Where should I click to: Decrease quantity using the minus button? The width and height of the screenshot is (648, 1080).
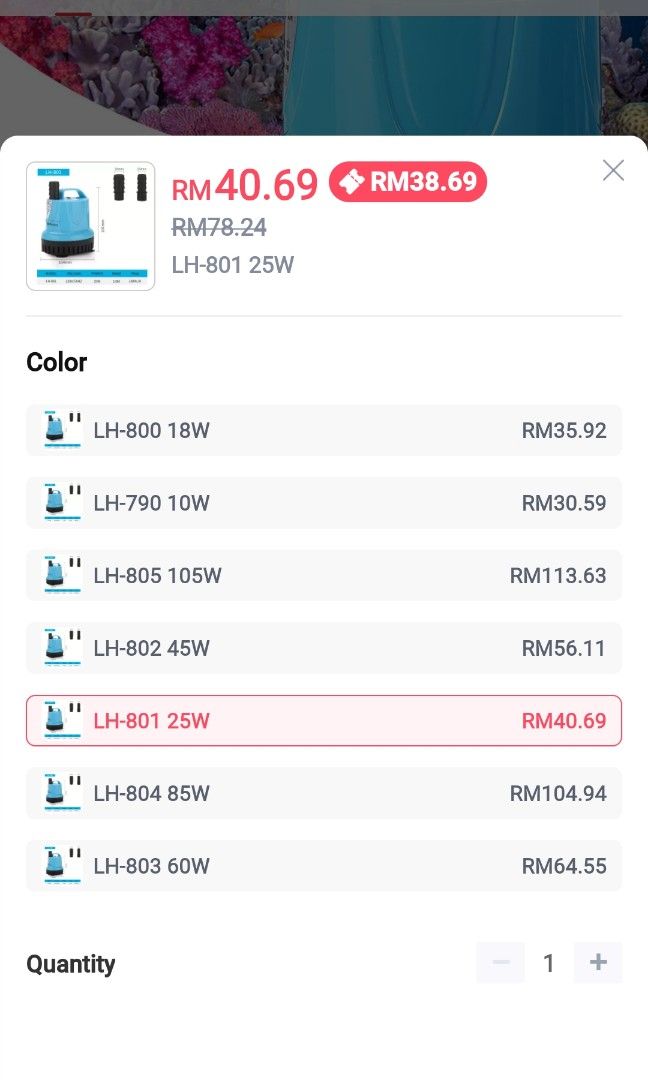[500, 963]
